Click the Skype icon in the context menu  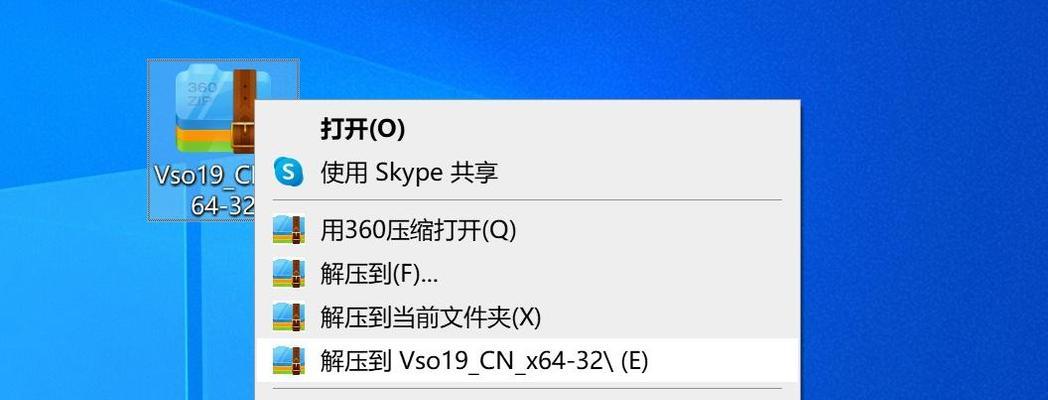tap(288, 172)
